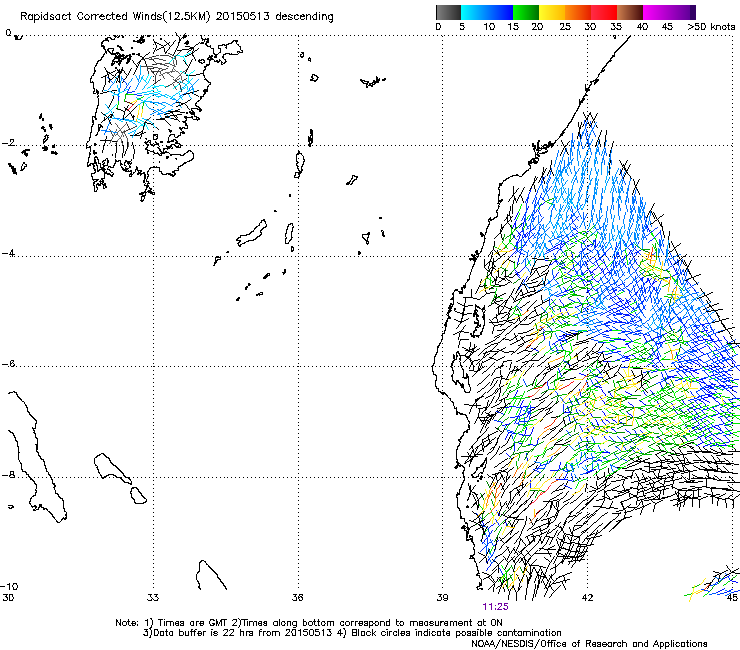
Task: Click the 'NOAA/NESDIS/Office of Research and Applications' credit
Action: click(x=589, y=644)
